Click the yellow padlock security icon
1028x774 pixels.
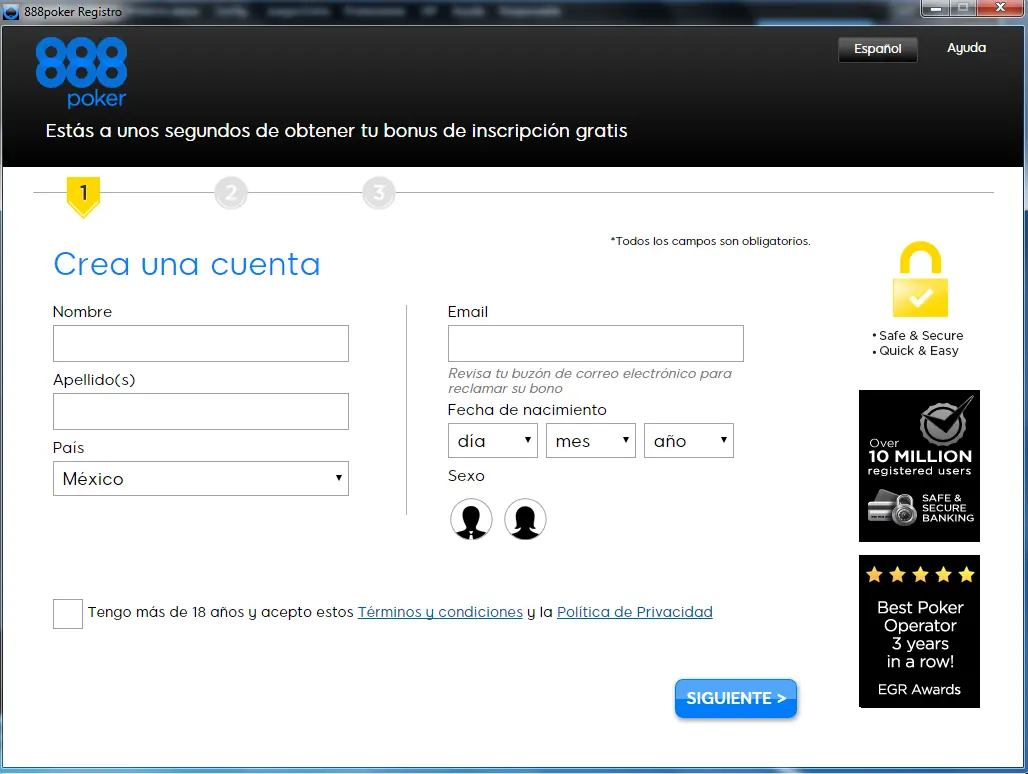[x=920, y=279]
